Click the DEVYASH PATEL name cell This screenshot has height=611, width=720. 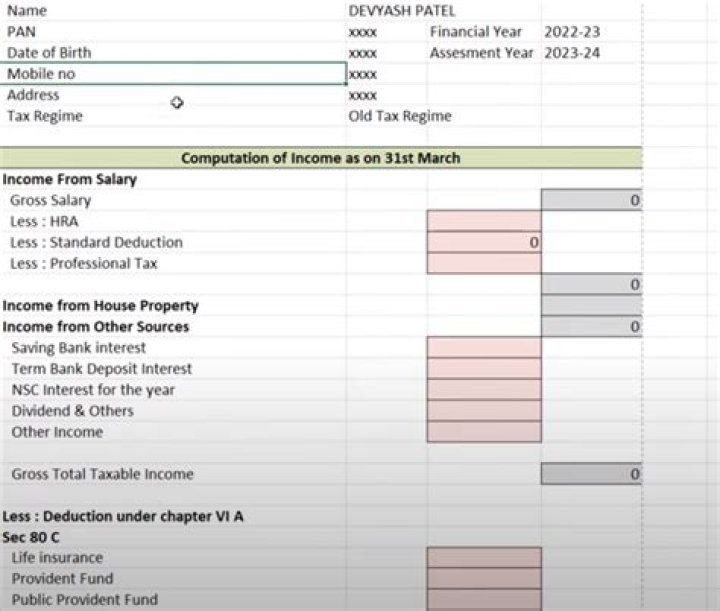pyautogui.click(x=400, y=11)
